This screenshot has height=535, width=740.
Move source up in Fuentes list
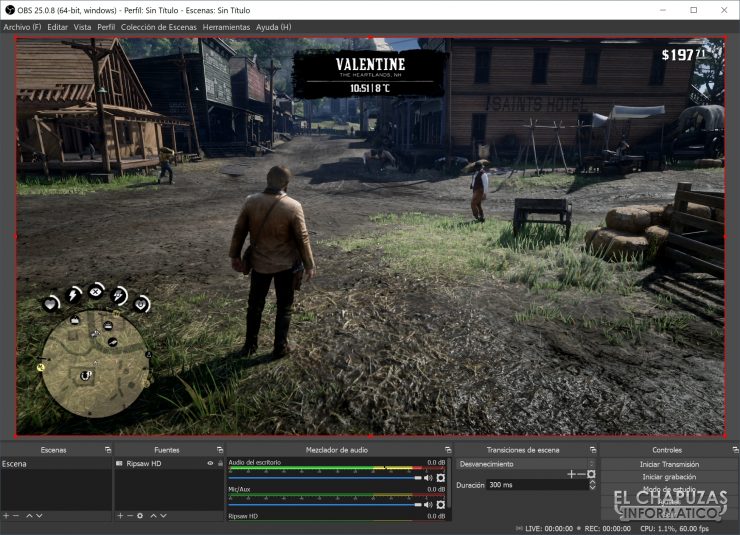[x=153, y=516]
